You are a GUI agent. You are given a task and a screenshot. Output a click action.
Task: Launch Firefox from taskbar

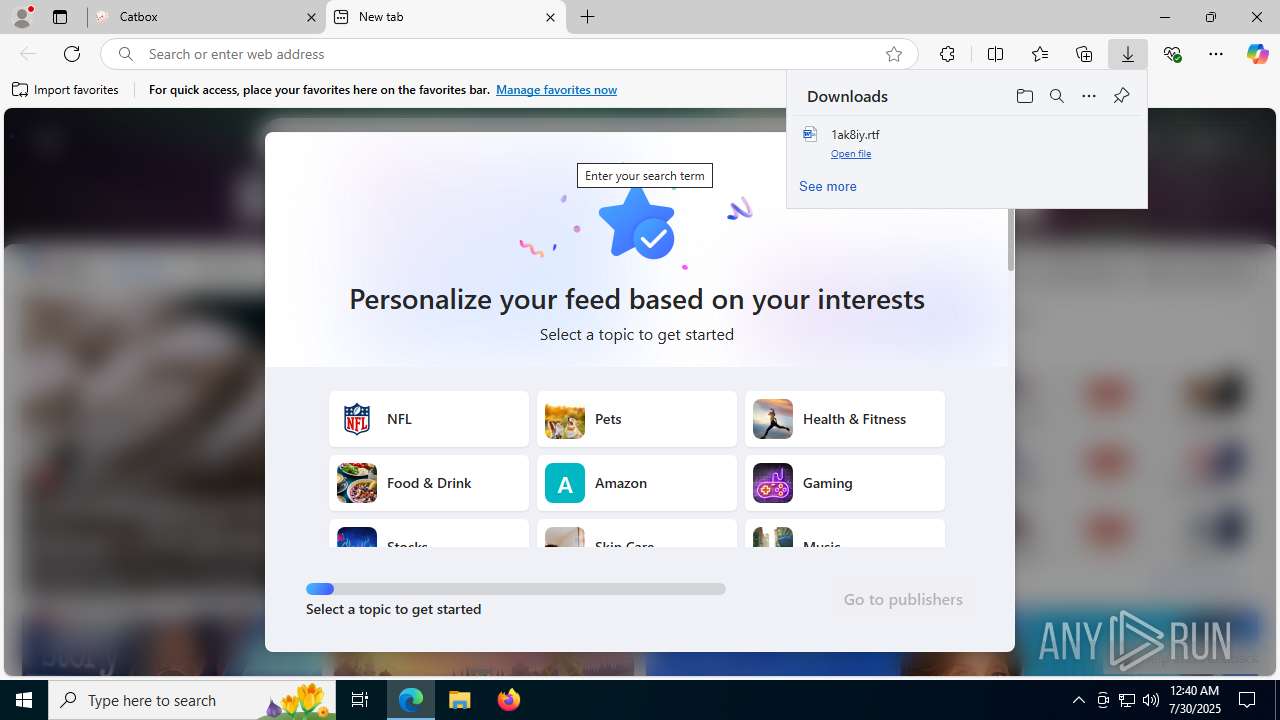[509, 700]
